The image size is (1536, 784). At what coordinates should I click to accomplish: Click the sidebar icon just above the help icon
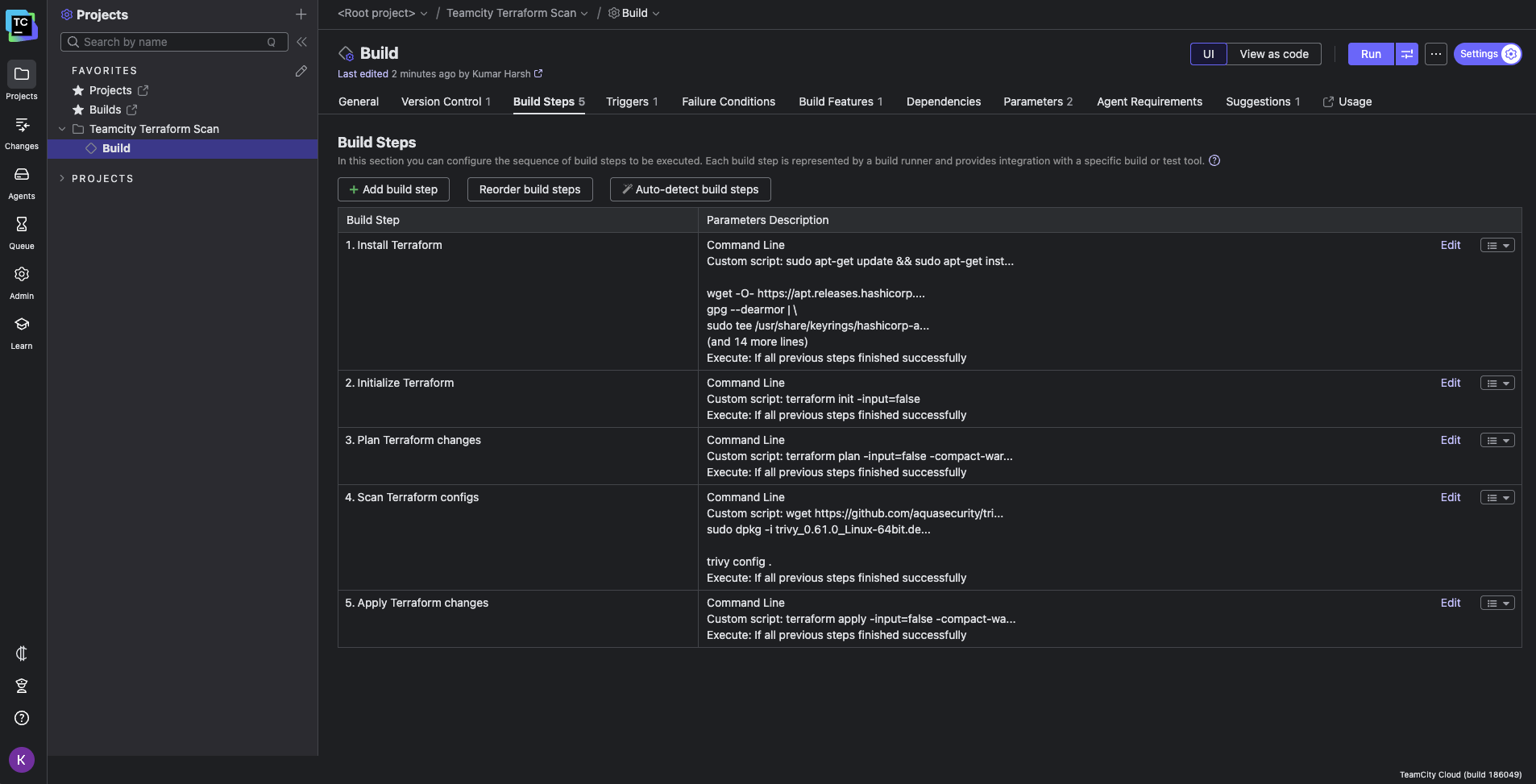point(22,686)
